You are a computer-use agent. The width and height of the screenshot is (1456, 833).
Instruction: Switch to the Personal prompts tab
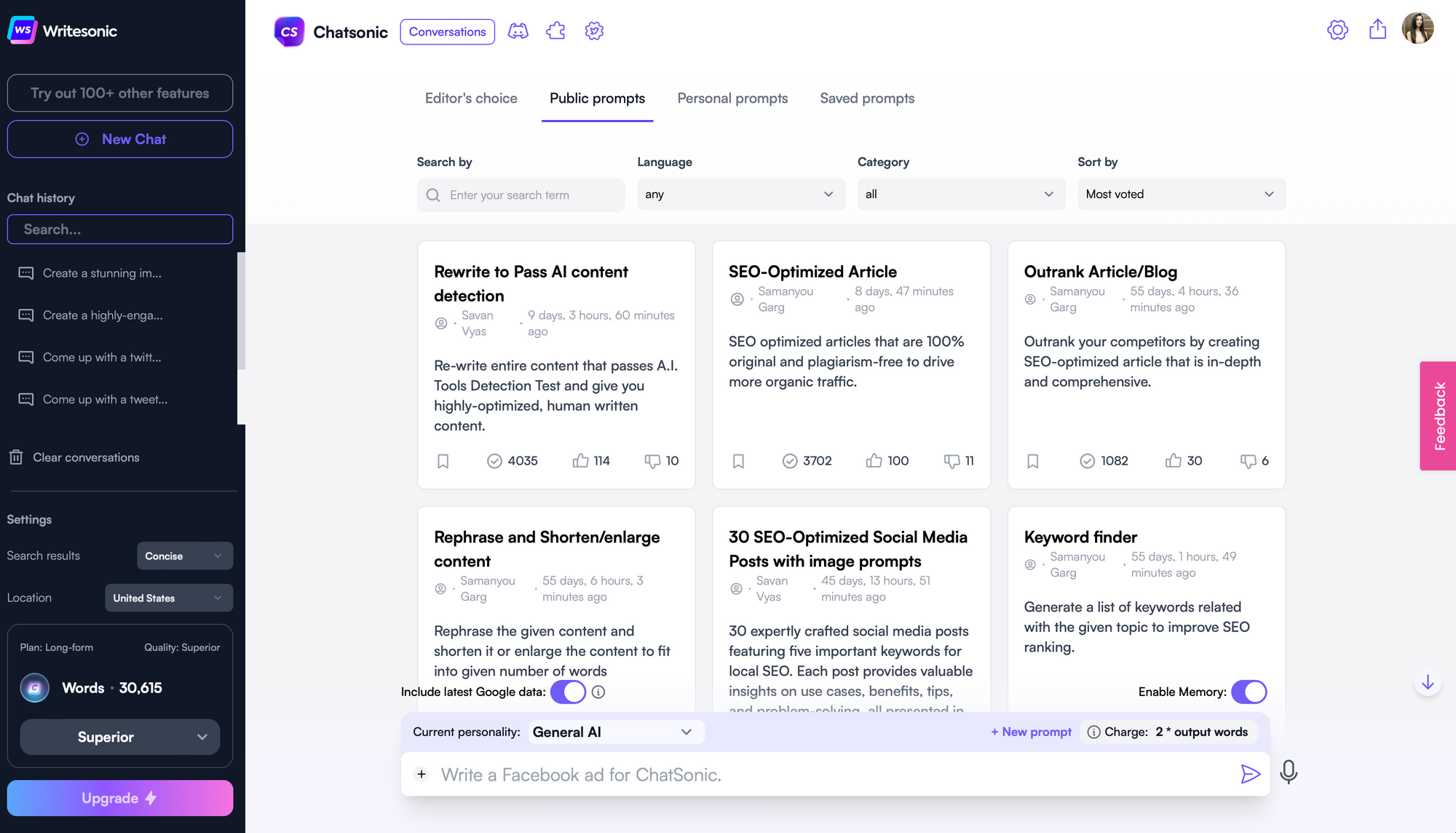(x=732, y=98)
